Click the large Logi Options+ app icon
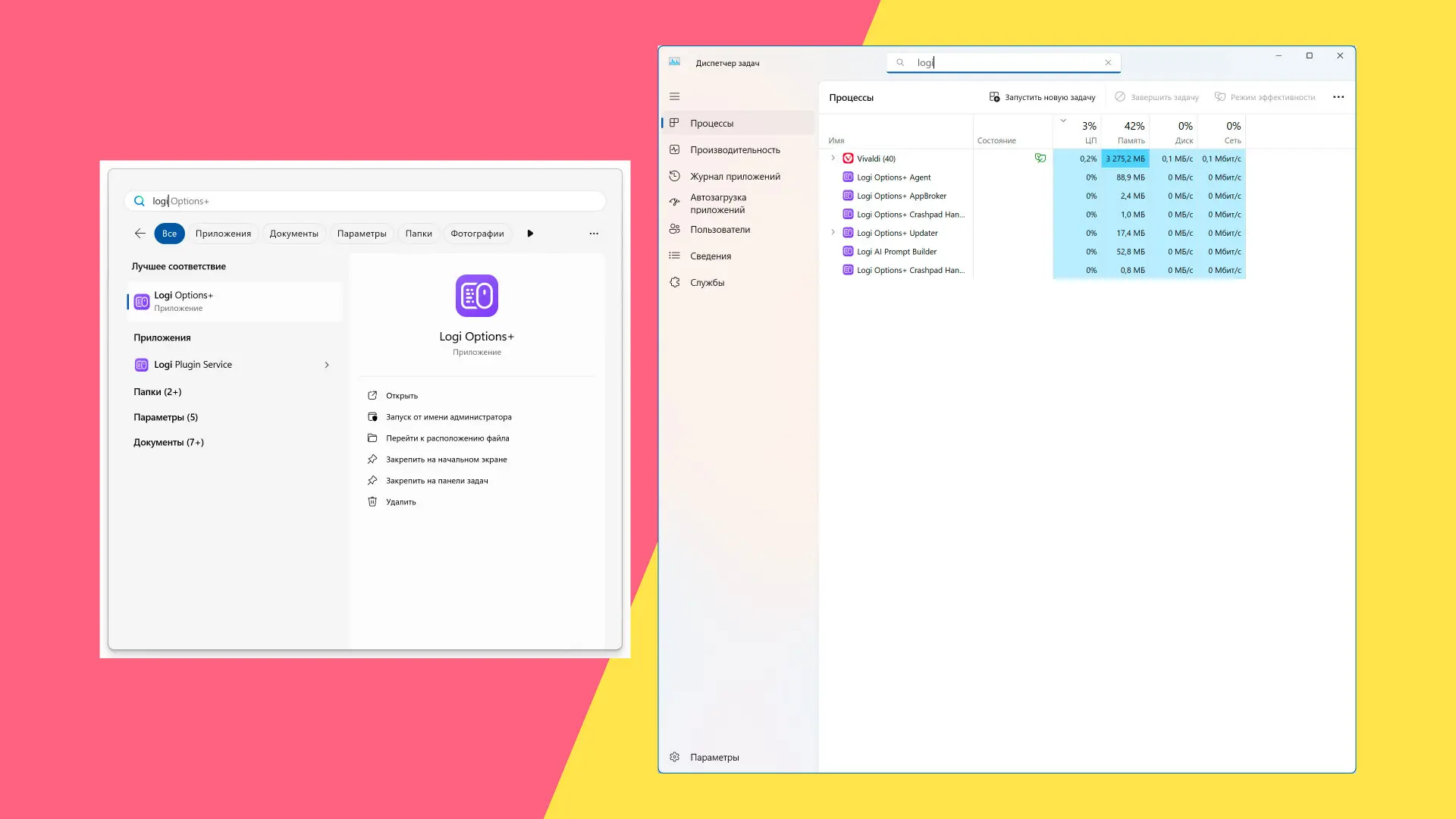 point(477,296)
